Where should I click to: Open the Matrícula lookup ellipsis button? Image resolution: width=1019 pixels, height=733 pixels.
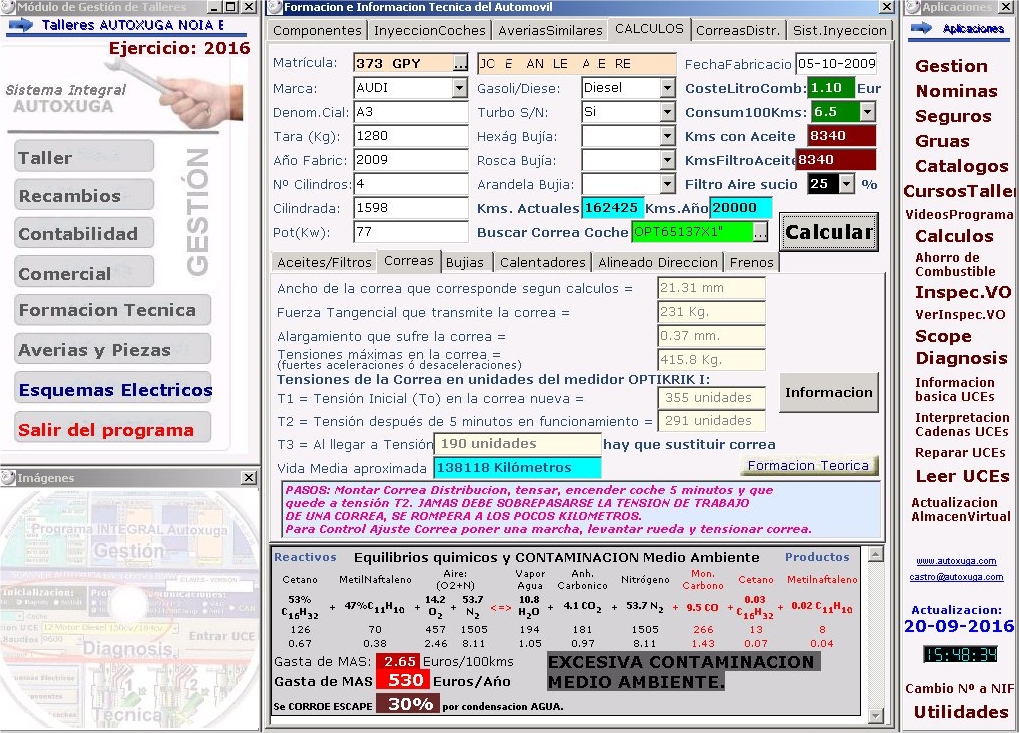pos(460,63)
